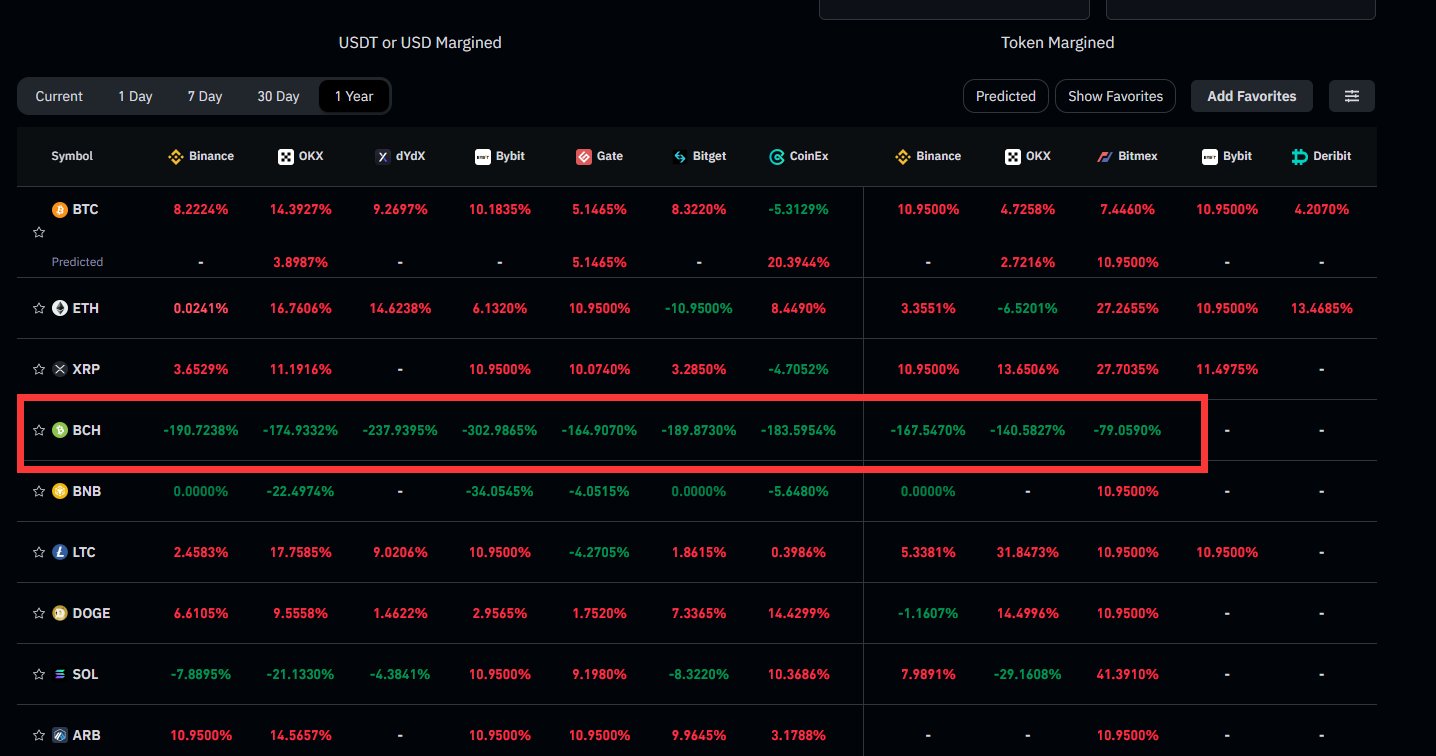Click the DOGE coin icon

pyautogui.click(x=60, y=613)
